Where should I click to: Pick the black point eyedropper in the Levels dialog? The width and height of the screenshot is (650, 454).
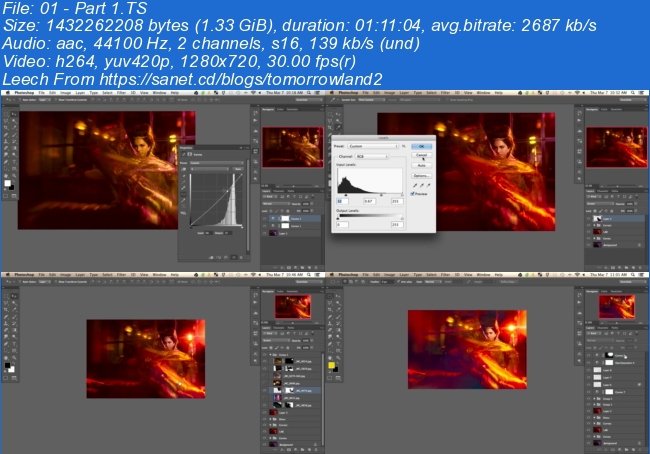pos(415,185)
